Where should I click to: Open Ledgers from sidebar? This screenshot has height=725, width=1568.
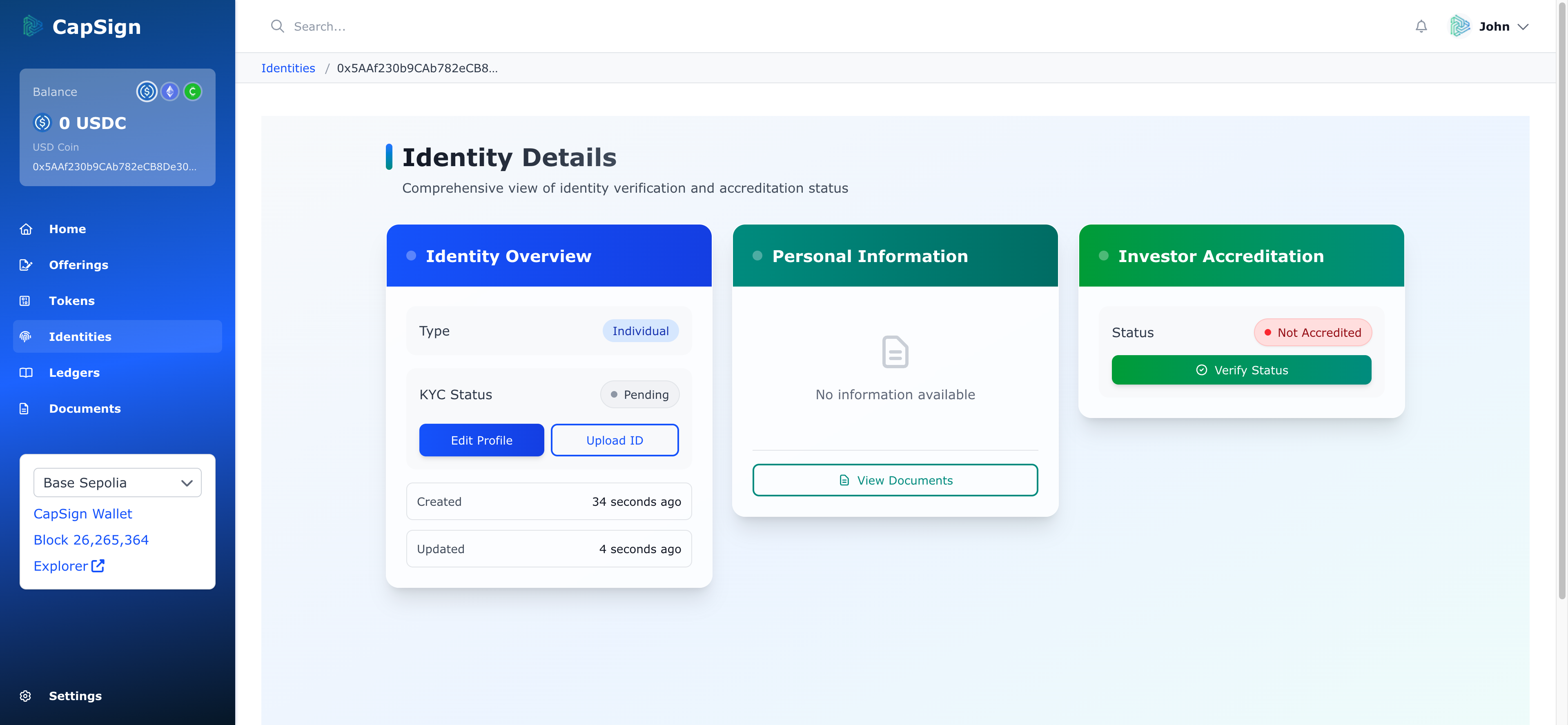118,373
